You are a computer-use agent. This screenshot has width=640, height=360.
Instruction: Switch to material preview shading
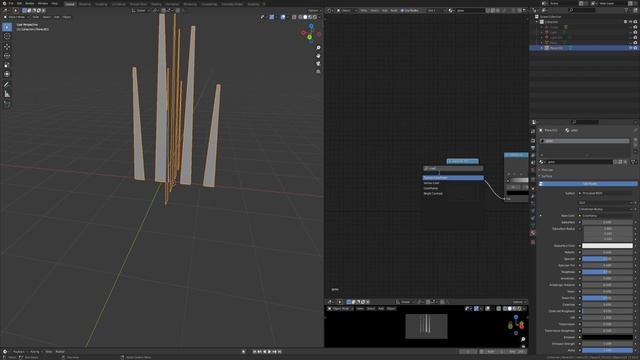tap(310, 17)
